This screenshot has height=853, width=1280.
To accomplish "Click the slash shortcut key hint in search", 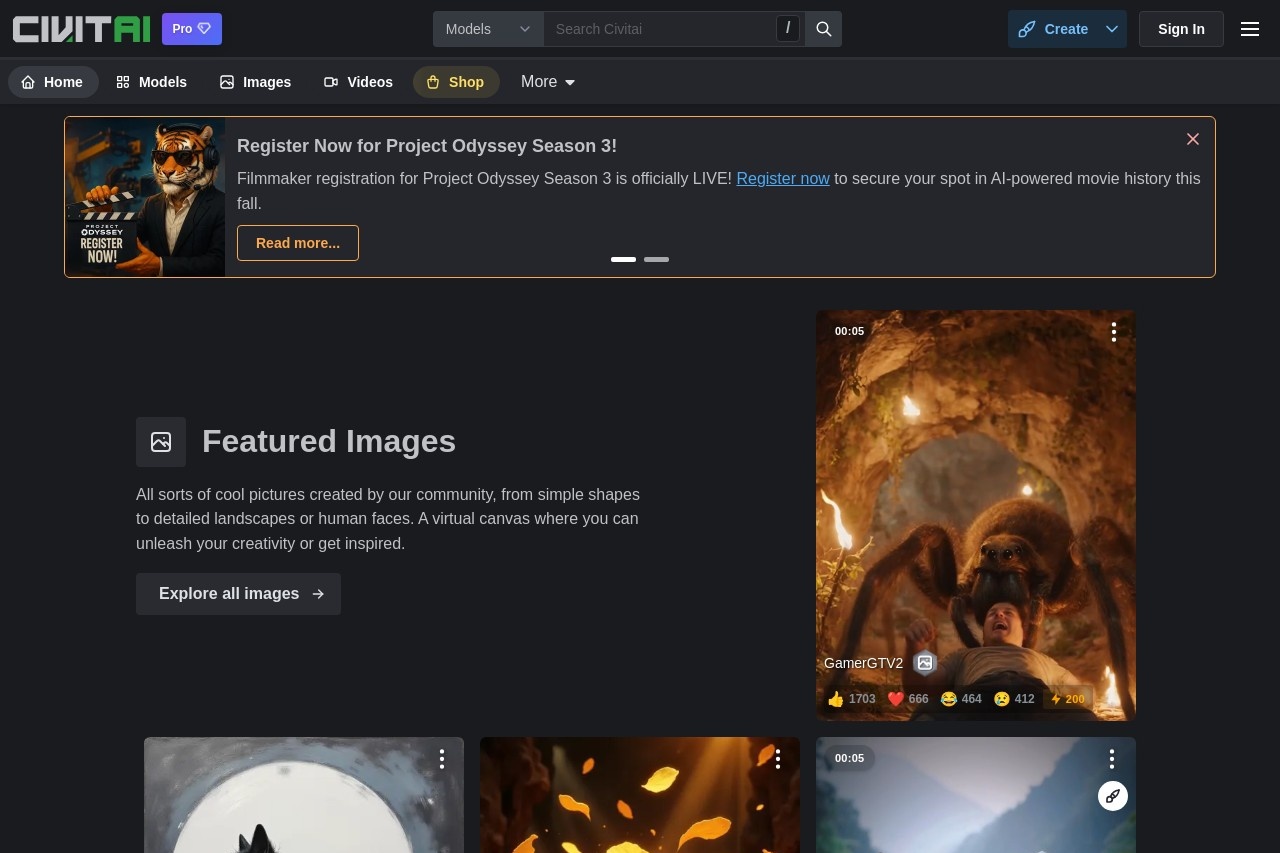I will point(788,29).
